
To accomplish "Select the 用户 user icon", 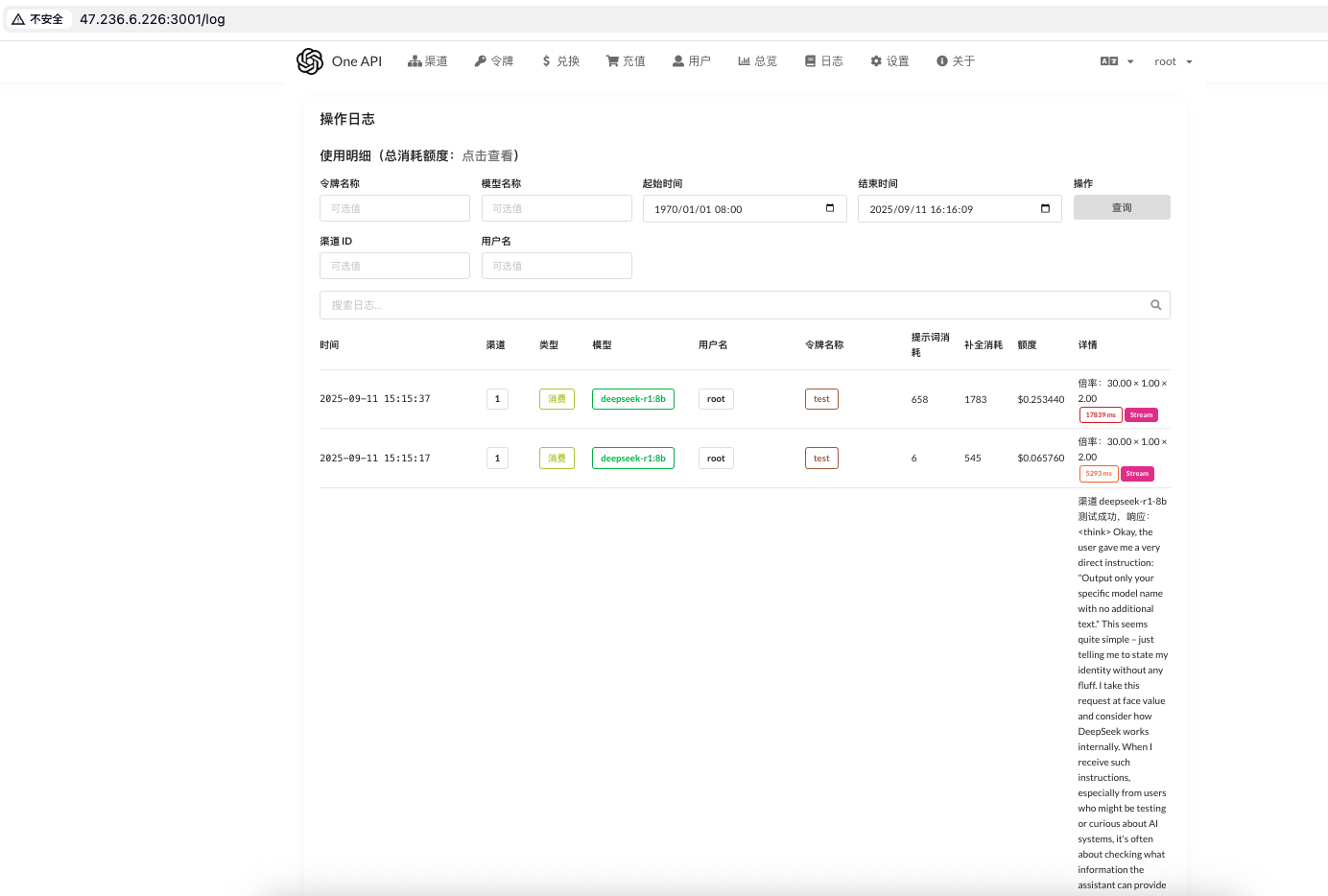I will [676, 60].
